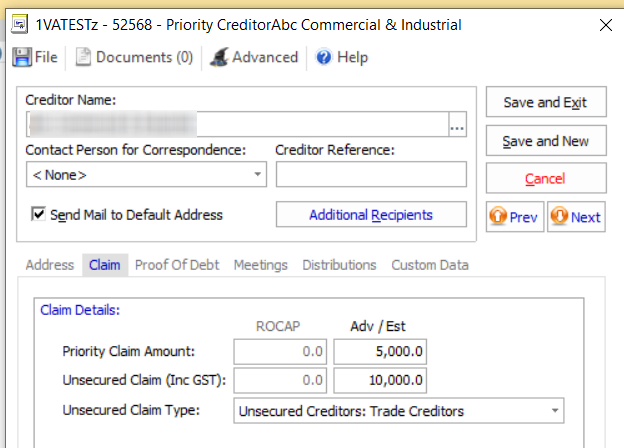Click the Save and Exit button
This screenshot has height=448, width=624.
[545, 103]
